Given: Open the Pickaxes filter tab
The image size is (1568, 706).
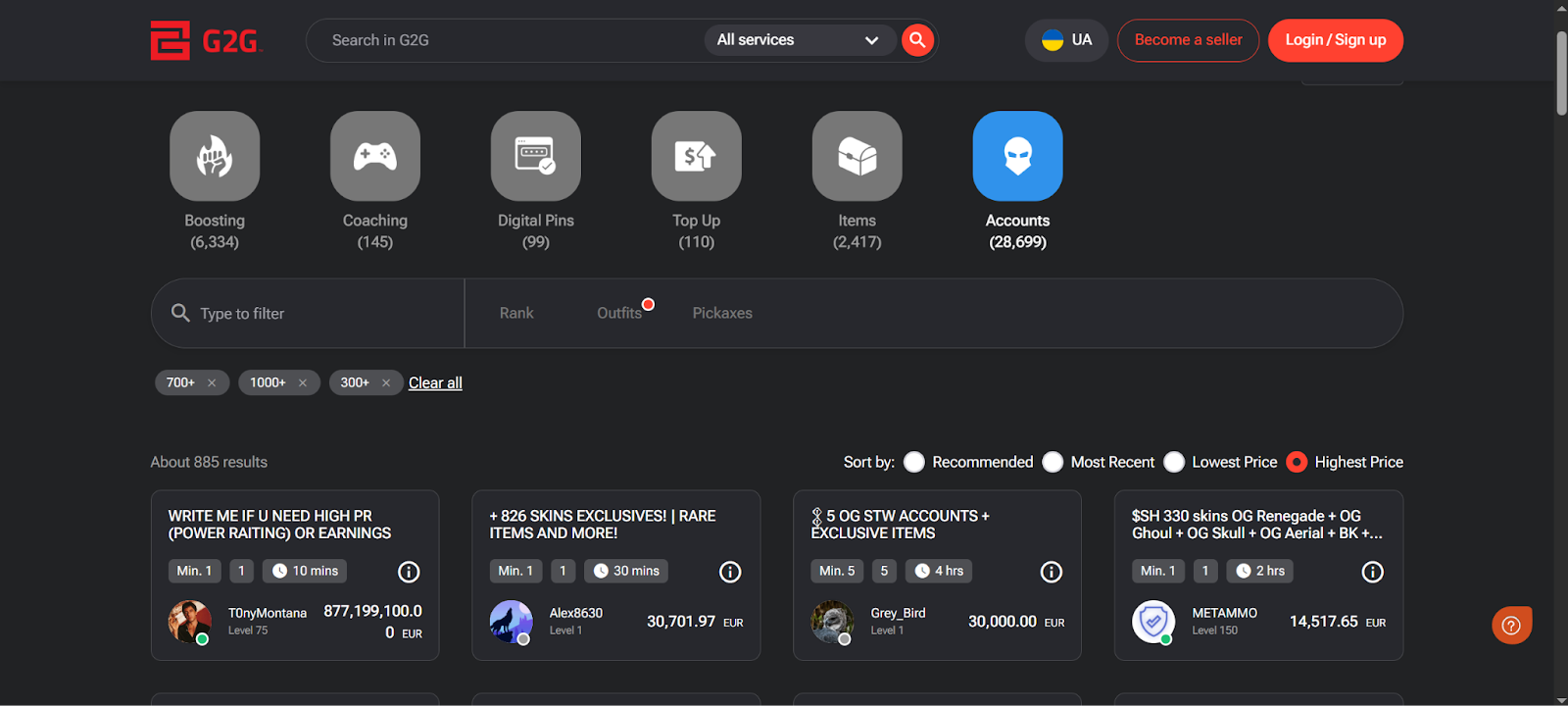Looking at the screenshot, I should pos(722,313).
